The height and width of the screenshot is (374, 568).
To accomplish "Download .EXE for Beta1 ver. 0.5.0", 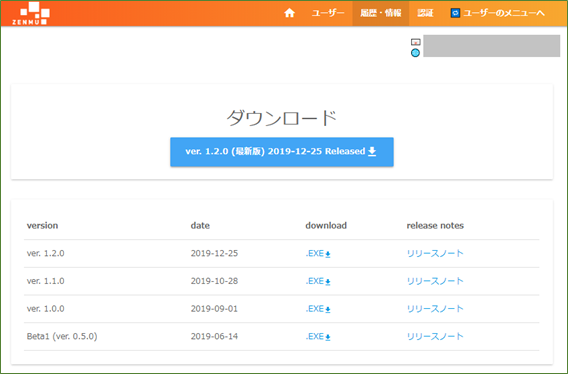I will point(318,337).
